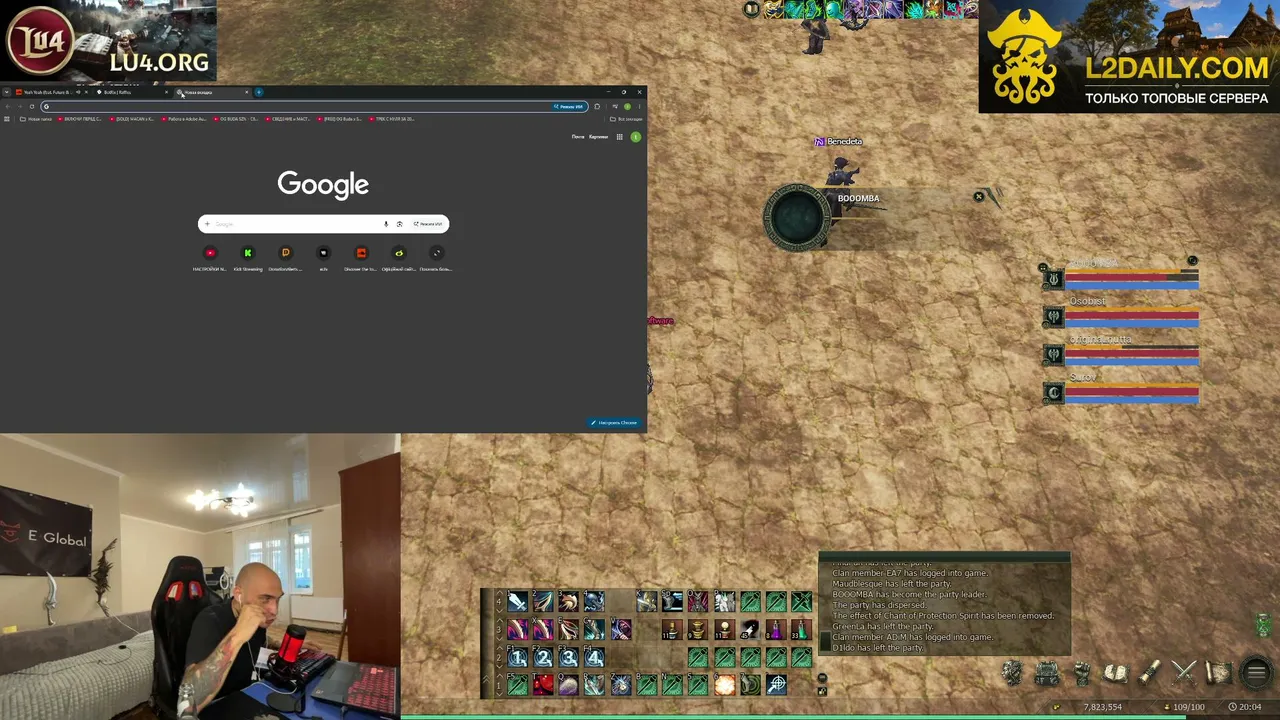Click the chat window scrollbar handle
Viewport: 1280px width, 720px height.
824,640
